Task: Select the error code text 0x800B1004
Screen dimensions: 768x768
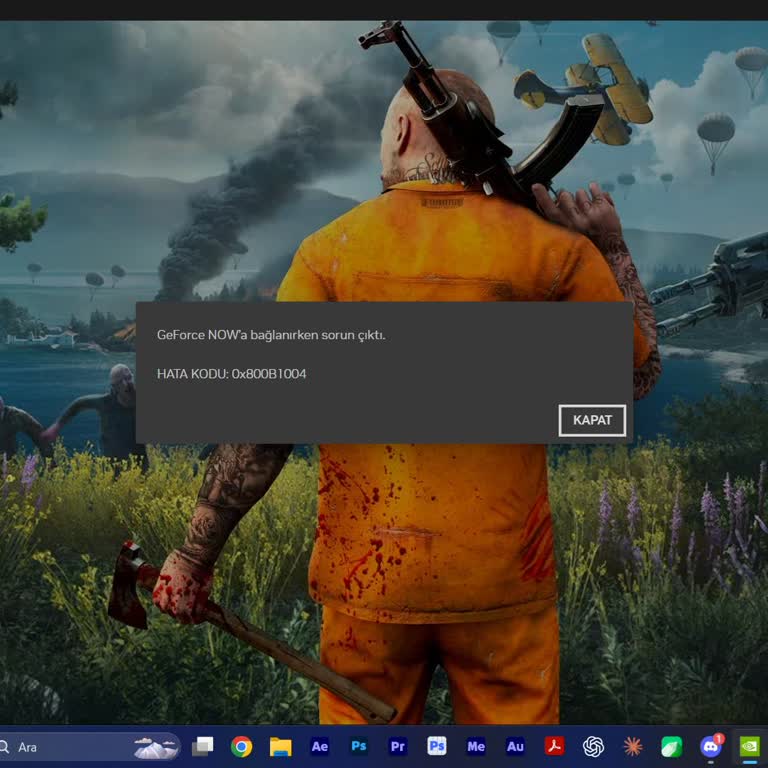Action: [268, 374]
